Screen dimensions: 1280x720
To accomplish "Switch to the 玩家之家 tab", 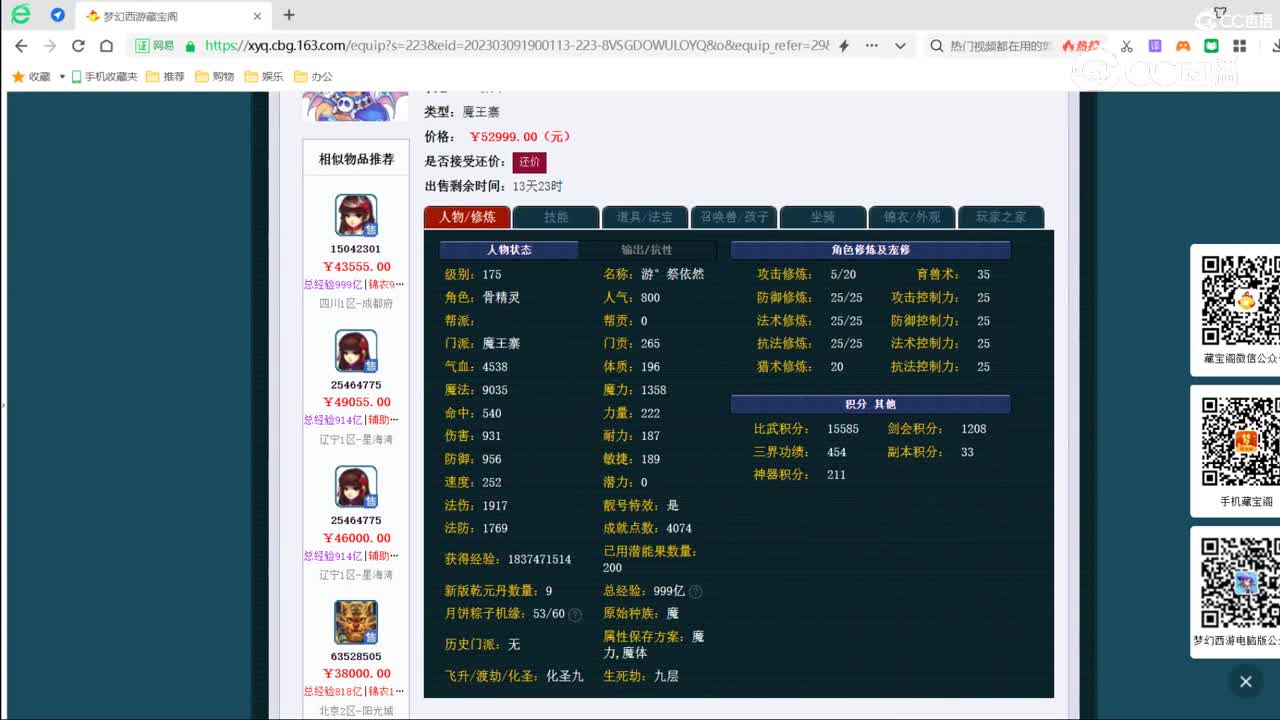I will tap(1001, 217).
